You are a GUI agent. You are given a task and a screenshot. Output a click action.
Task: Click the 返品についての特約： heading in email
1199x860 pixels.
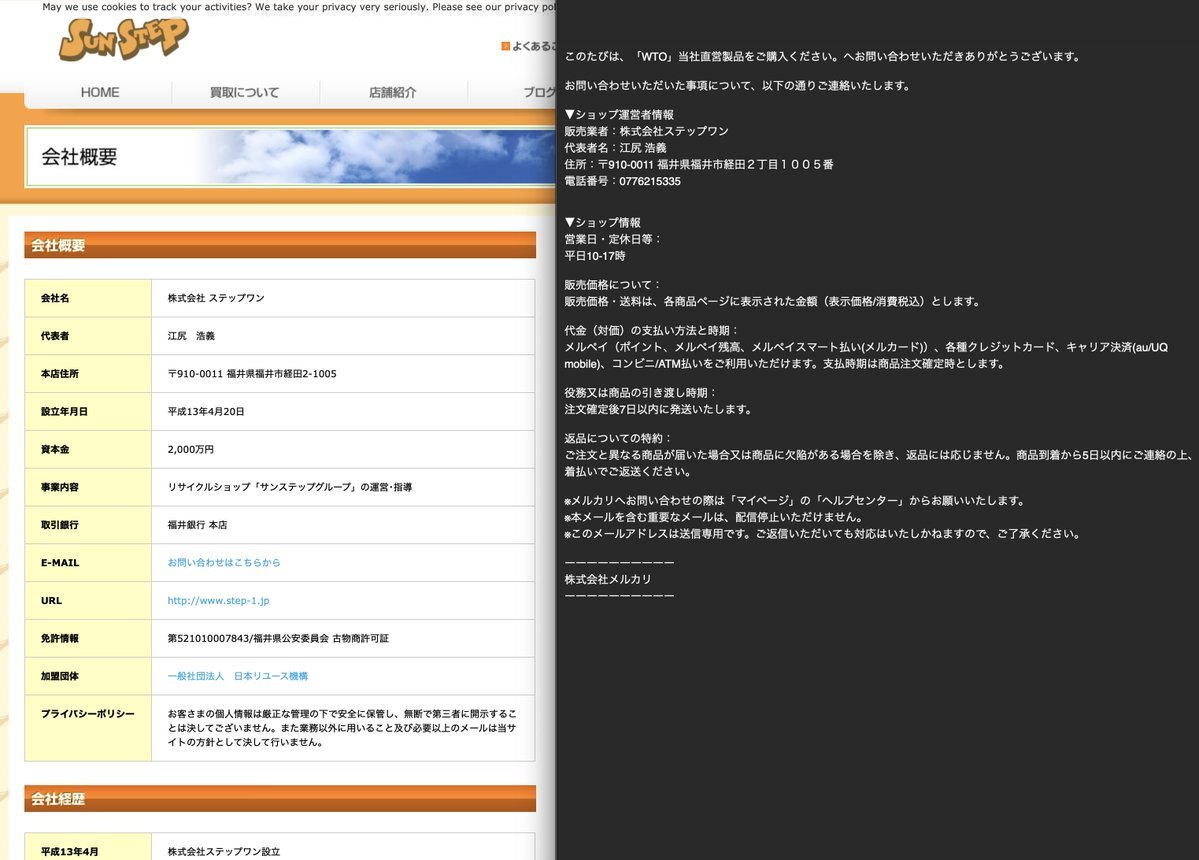(618, 439)
